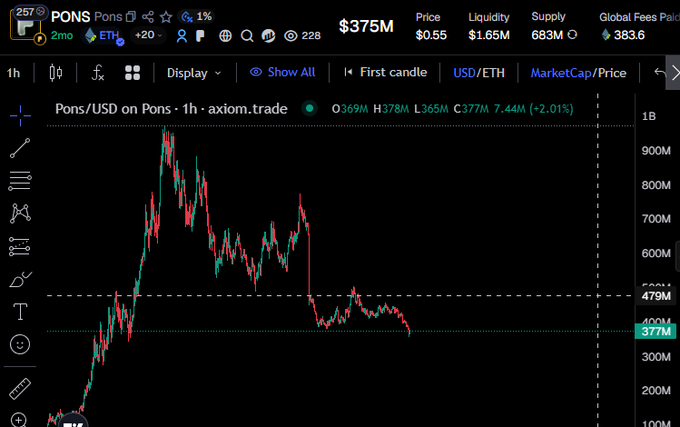
Task: Open the candlestick chart type selector
Action: pos(56,72)
